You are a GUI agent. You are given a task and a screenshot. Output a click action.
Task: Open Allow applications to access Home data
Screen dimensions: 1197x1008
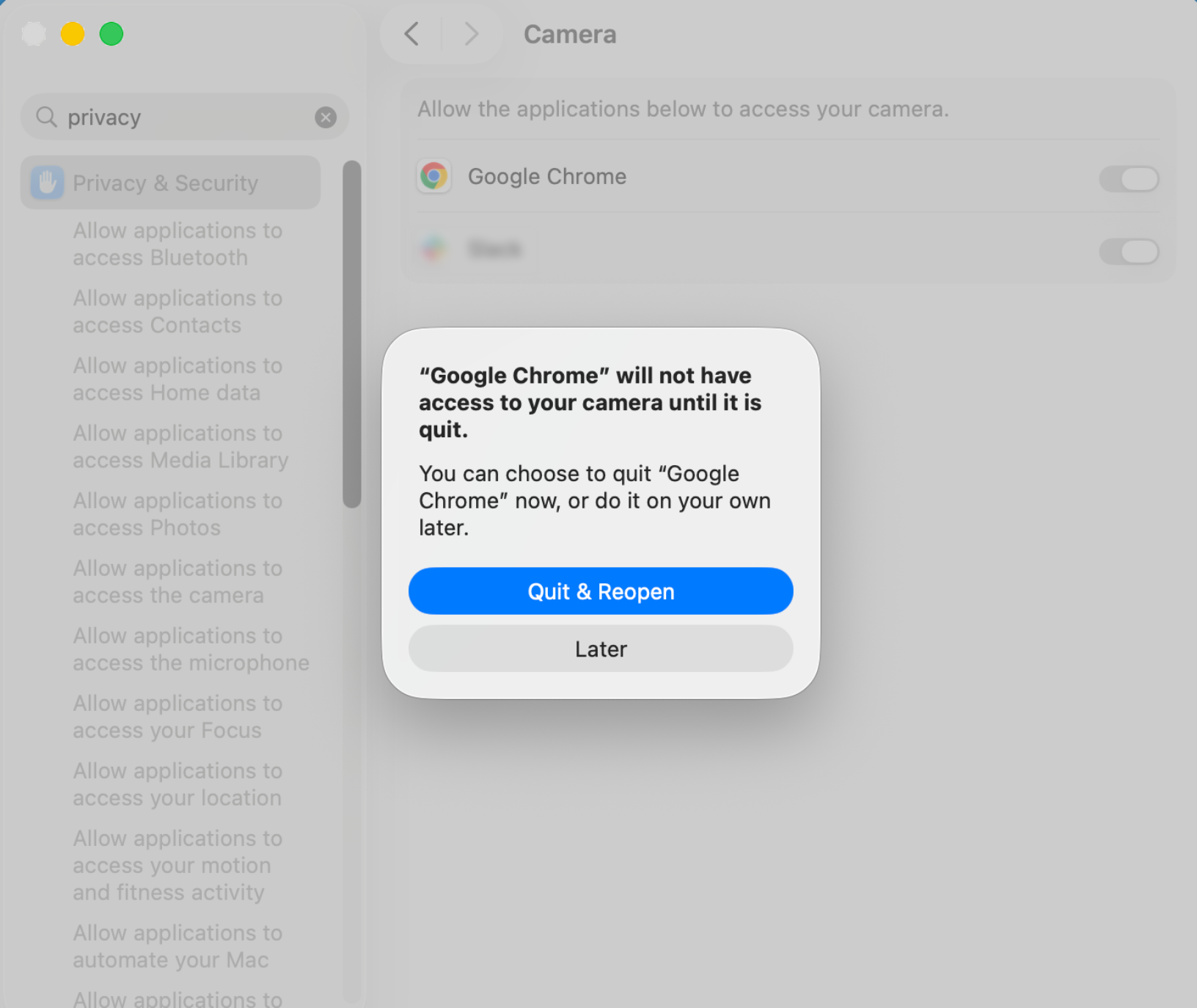coord(177,379)
